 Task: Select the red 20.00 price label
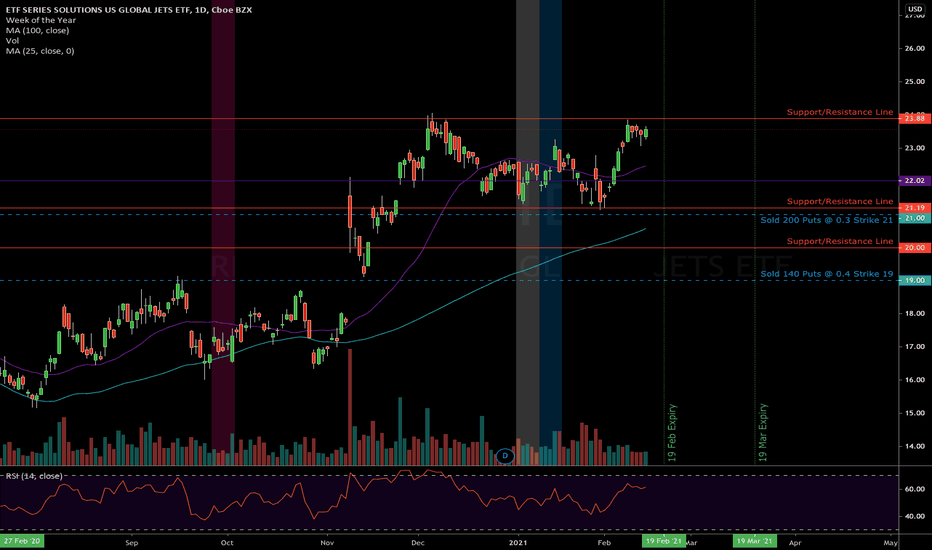[x=914, y=247]
